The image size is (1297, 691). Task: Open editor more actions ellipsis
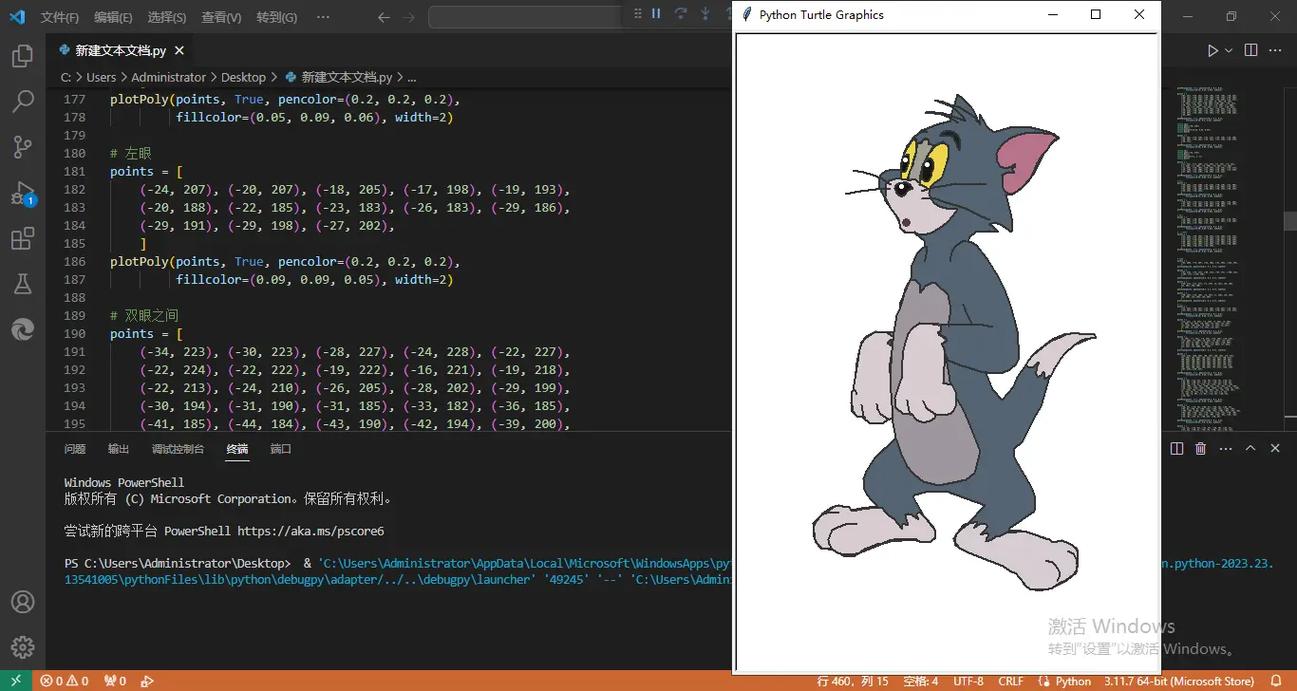(1275, 50)
